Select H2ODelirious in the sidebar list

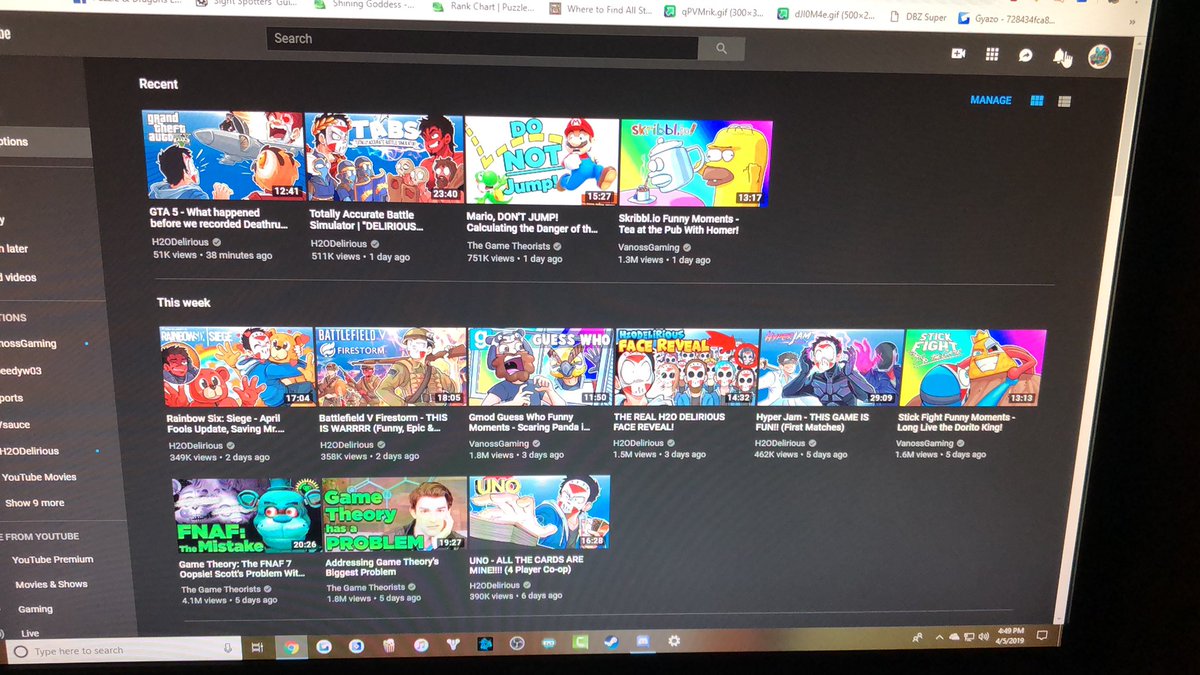click(30, 451)
